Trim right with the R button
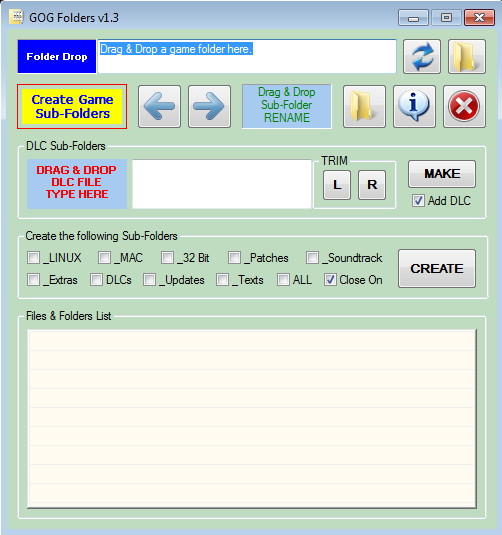This screenshot has height=535, width=502. (372, 185)
